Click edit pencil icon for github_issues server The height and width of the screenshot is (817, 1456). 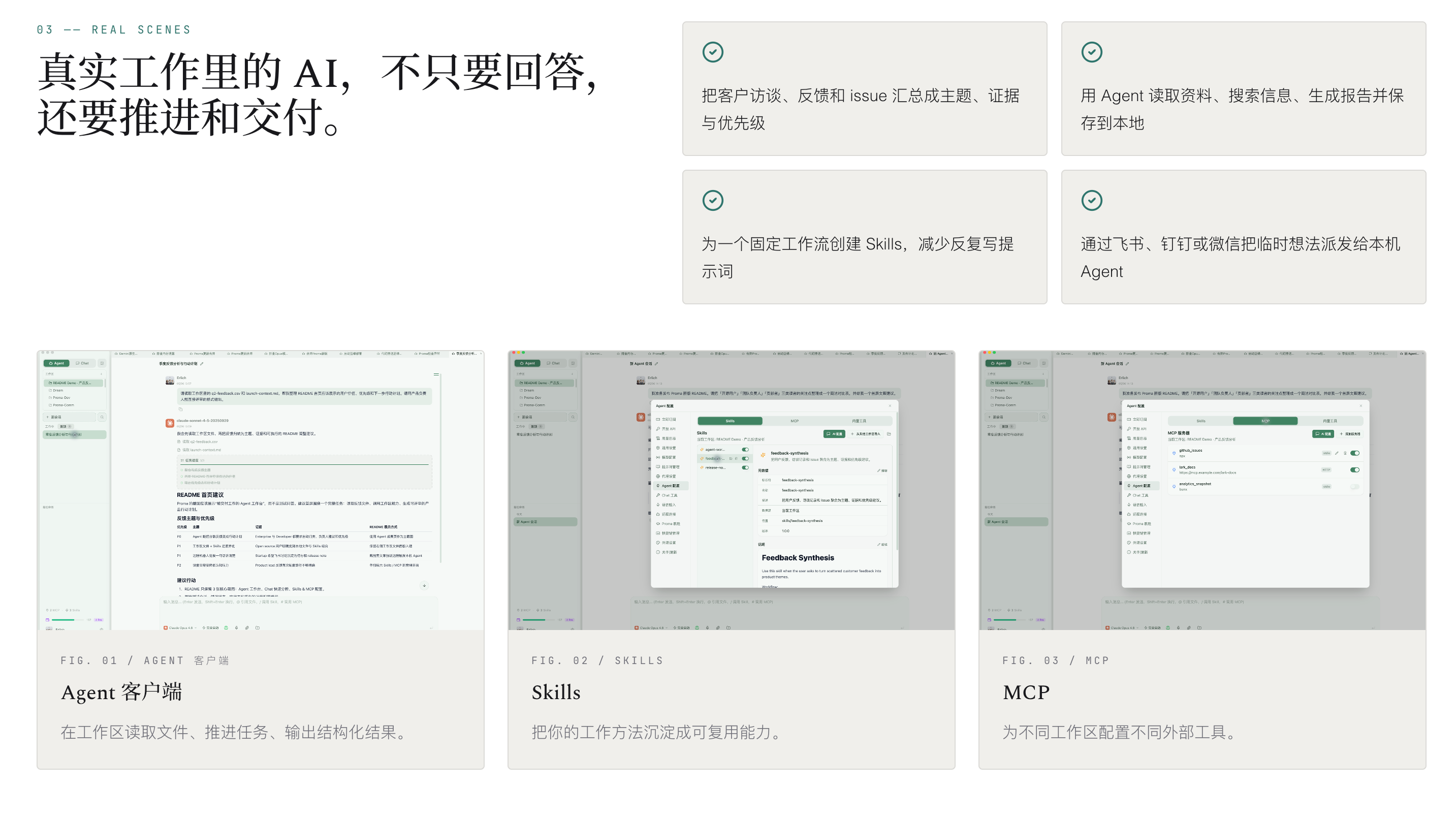[x=1336, y=453]
